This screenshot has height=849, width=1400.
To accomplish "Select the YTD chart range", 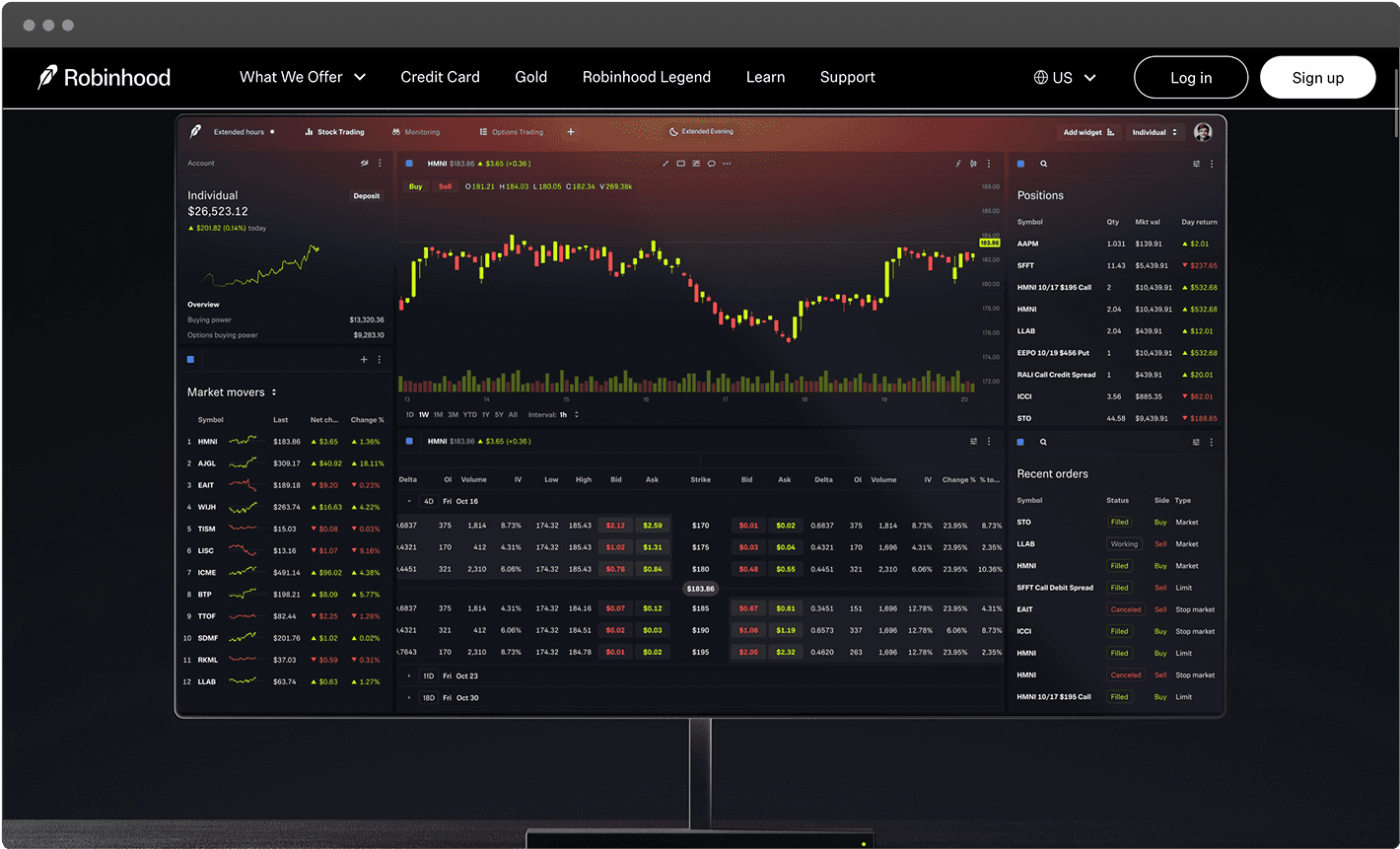I will coord(469,414).
